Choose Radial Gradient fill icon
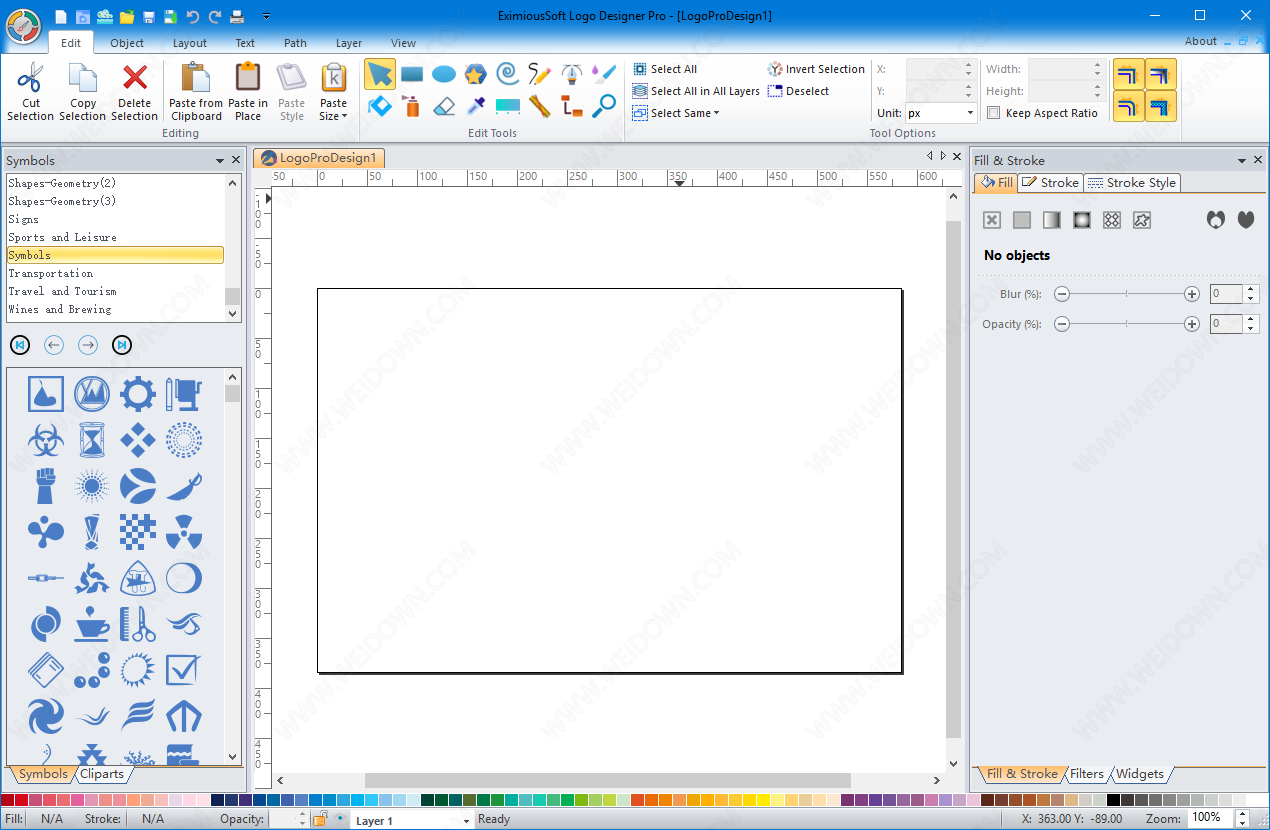1270x830 pixels. (1082, 220)
